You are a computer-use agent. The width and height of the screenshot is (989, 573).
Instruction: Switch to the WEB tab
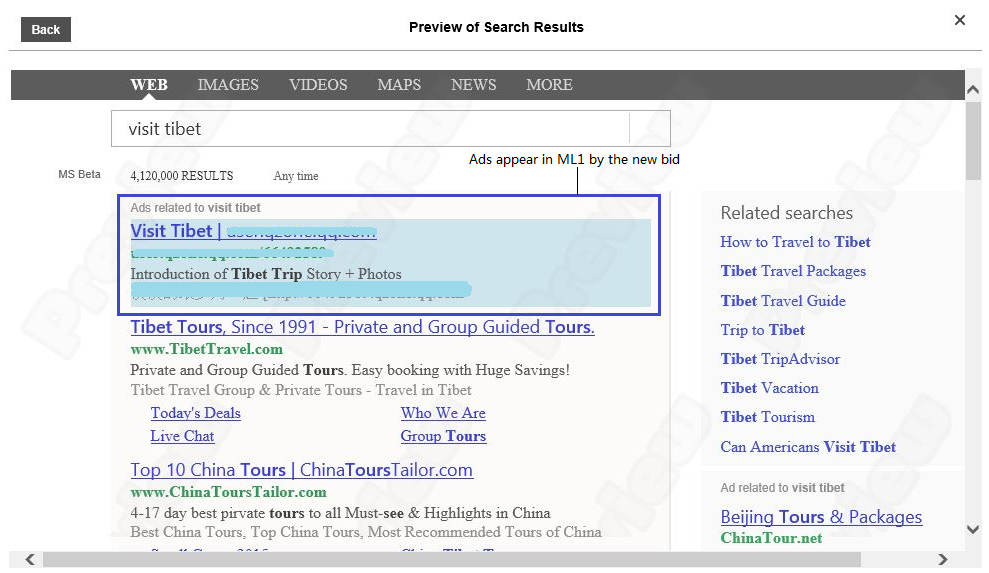point(149,85)
